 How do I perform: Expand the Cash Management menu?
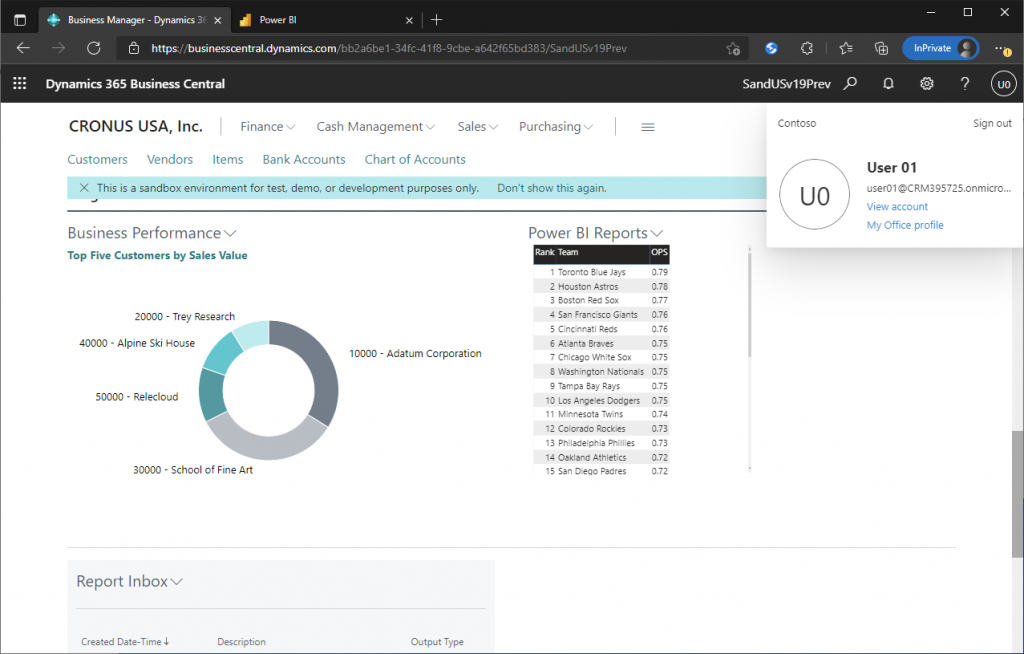pos(376,127)
